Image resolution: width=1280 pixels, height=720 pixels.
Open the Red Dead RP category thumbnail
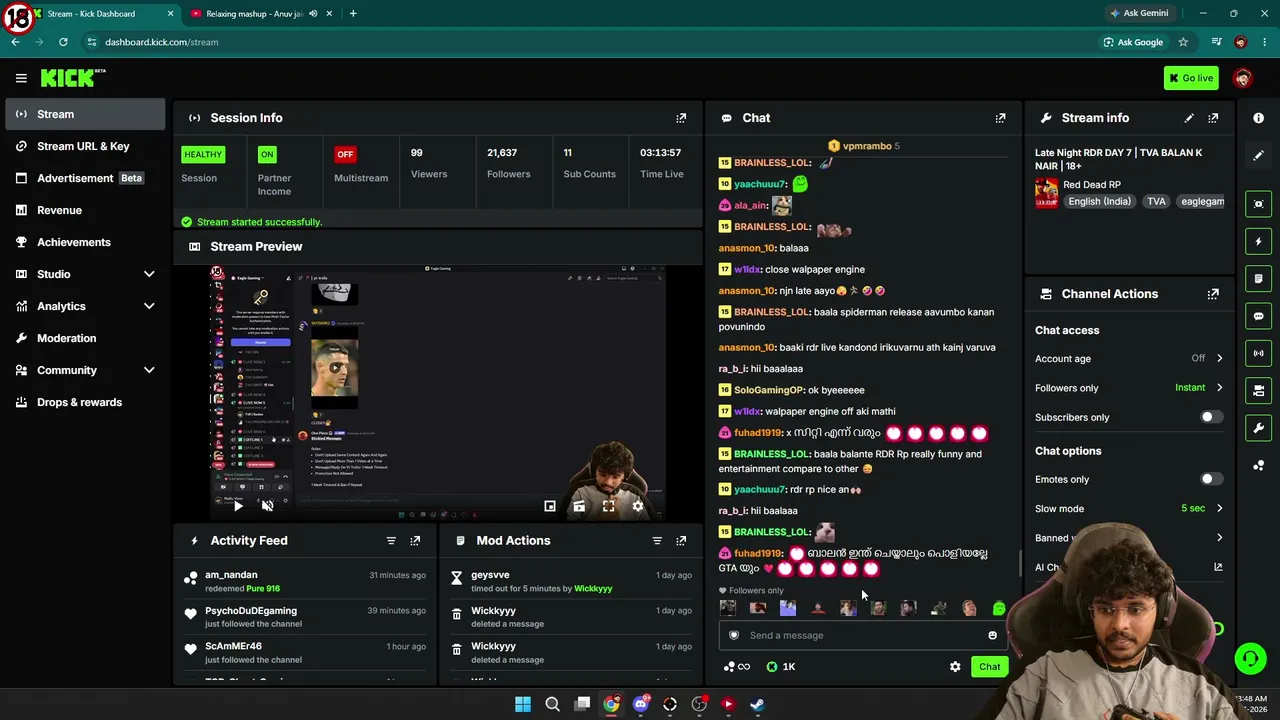tap(1047, 193)
